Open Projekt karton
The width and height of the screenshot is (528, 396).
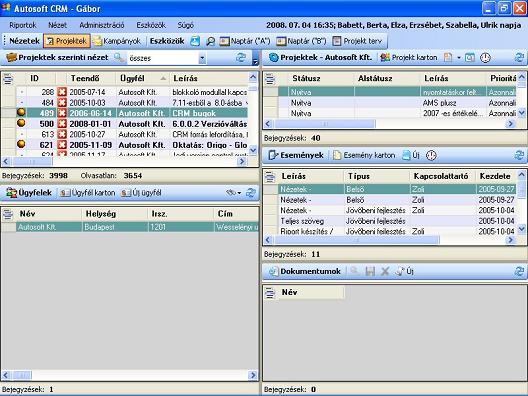[408, 58]
